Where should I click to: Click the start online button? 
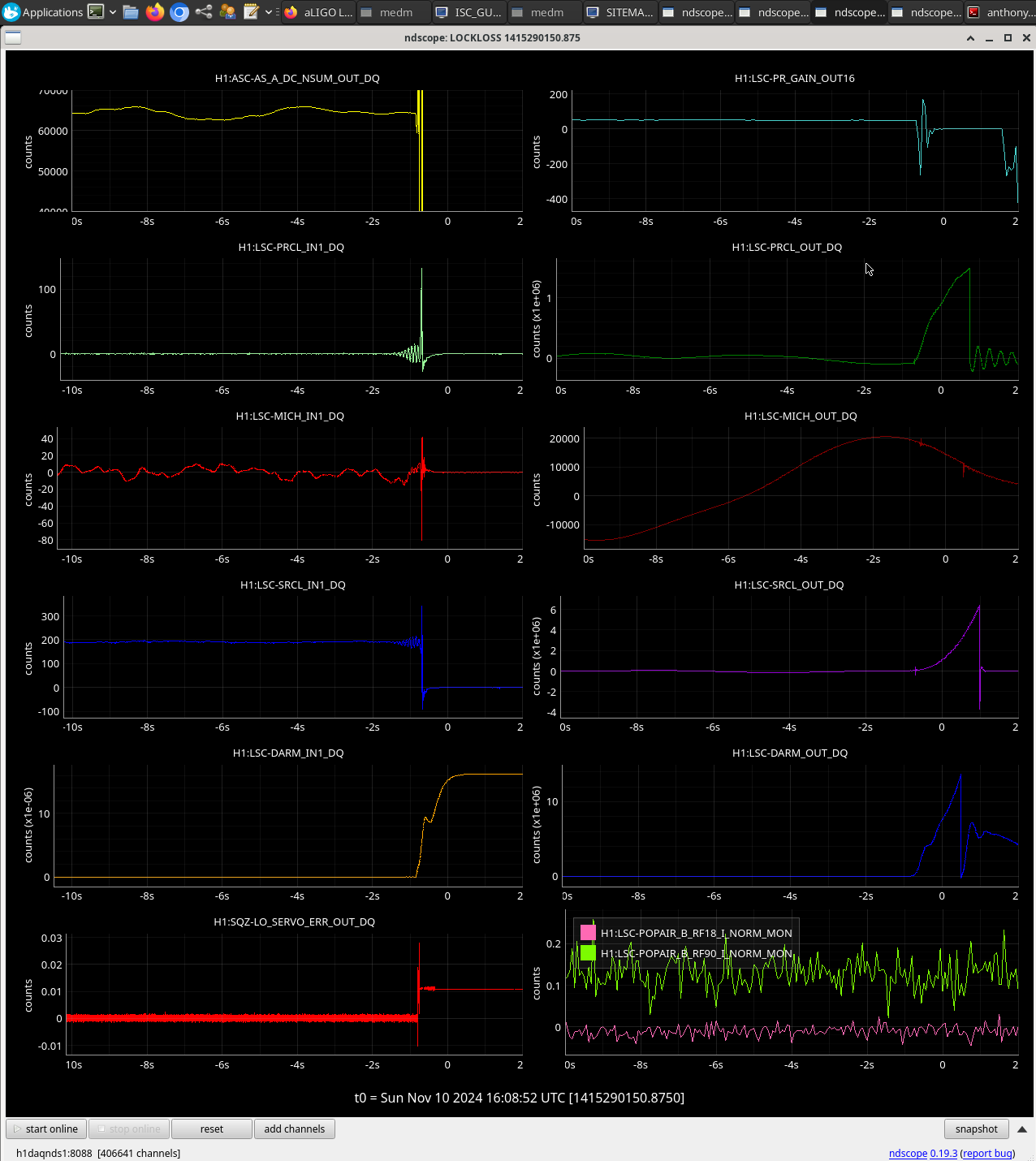tap(46, 1129)
